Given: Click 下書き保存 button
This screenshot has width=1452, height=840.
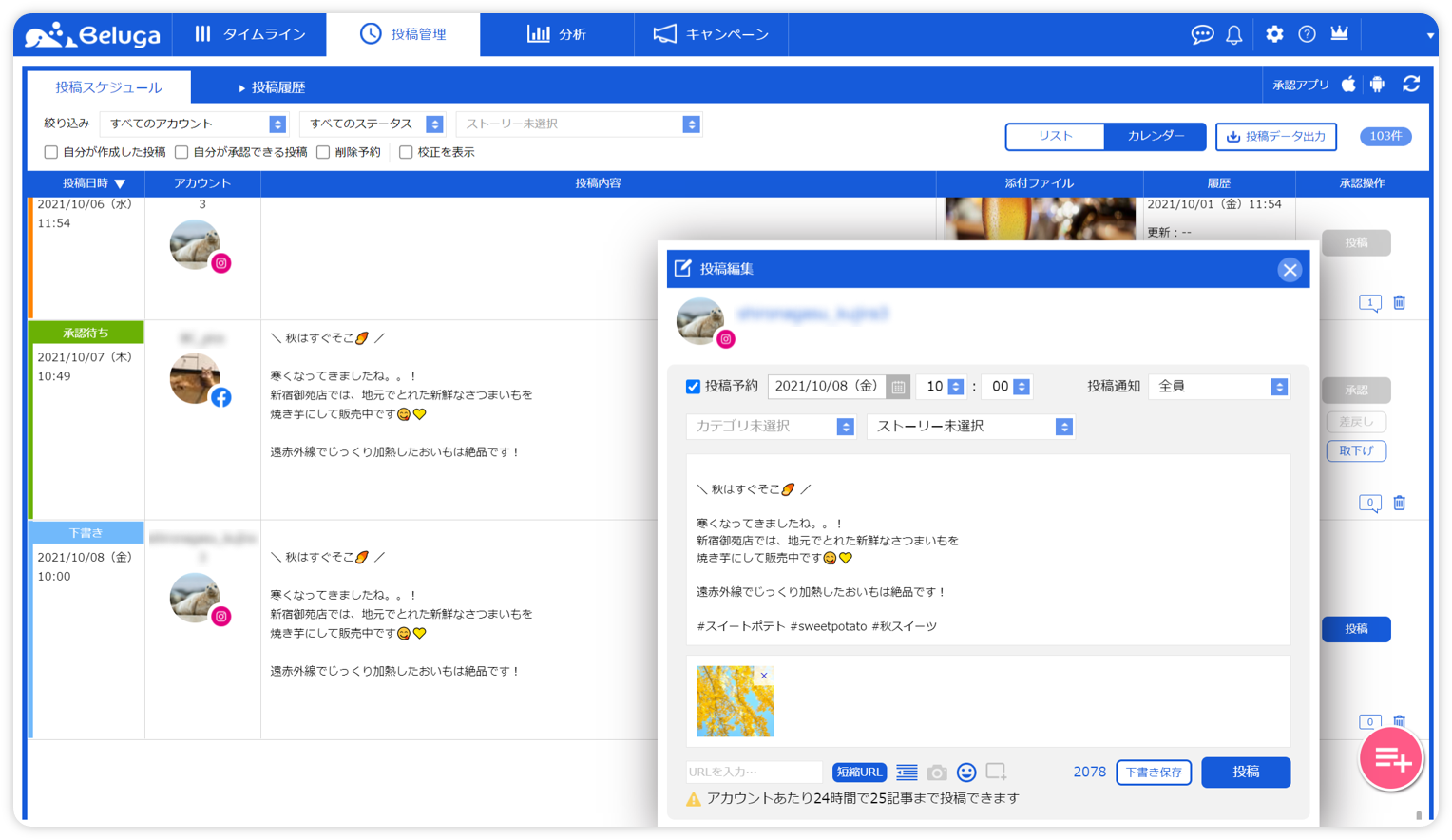Looking at the screenshot, I should point(1154,773).
